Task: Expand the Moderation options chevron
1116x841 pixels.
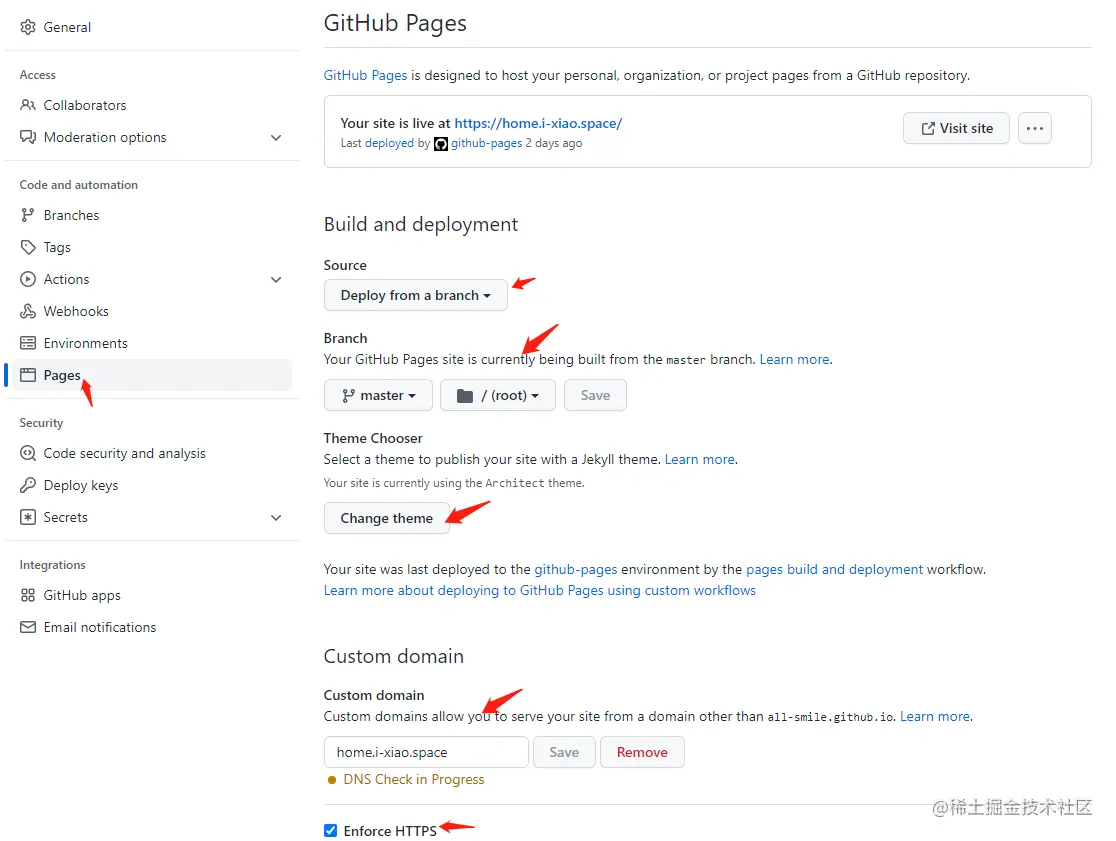Action: click(x=276, y=137)
